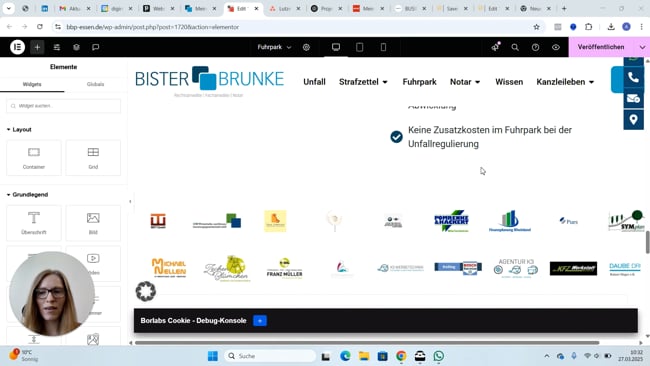The image size is (650, 366).
Task: Click the widget search field
Action: [63, 106]
